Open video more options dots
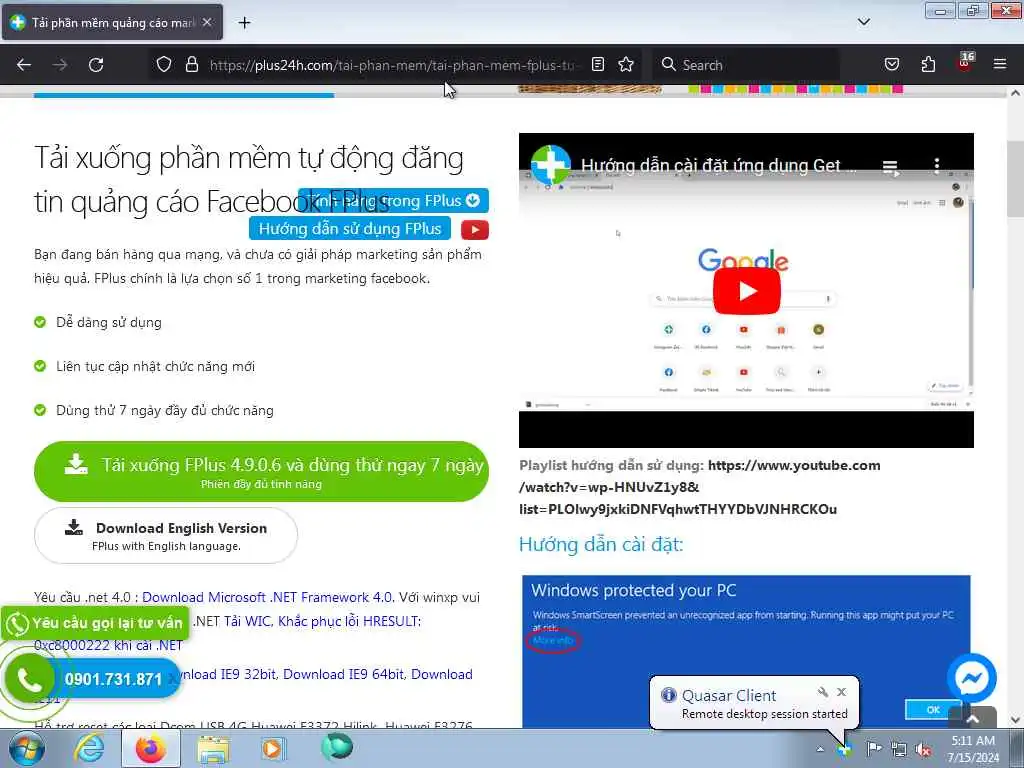Image resolution: width=1024 pixels, height=768 pixels. click(936, 165)
